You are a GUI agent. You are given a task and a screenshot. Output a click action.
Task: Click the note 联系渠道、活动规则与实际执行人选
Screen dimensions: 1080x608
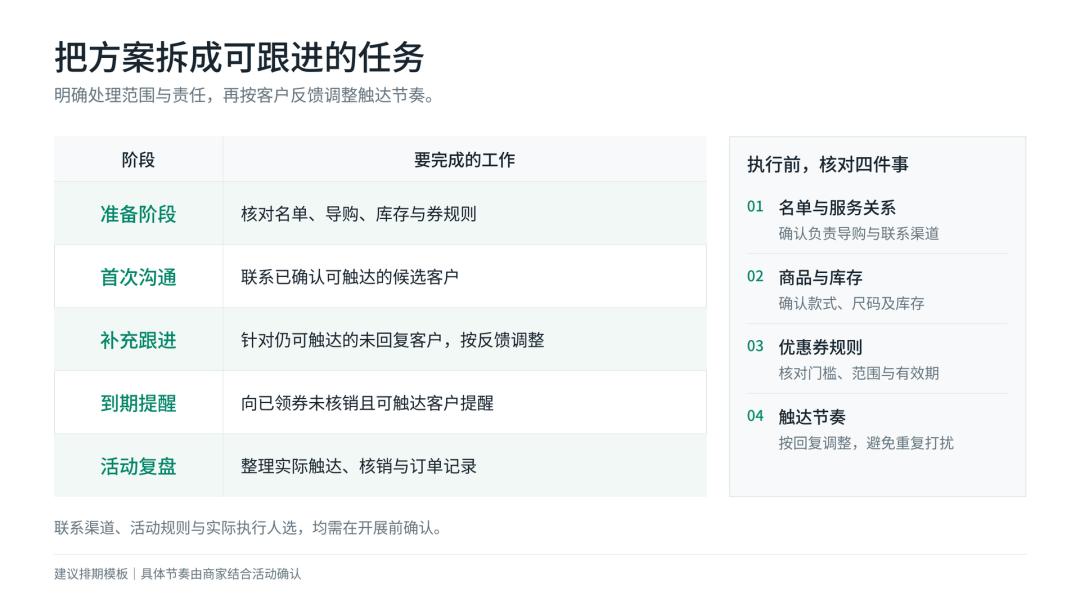click(x=249, y=528)
